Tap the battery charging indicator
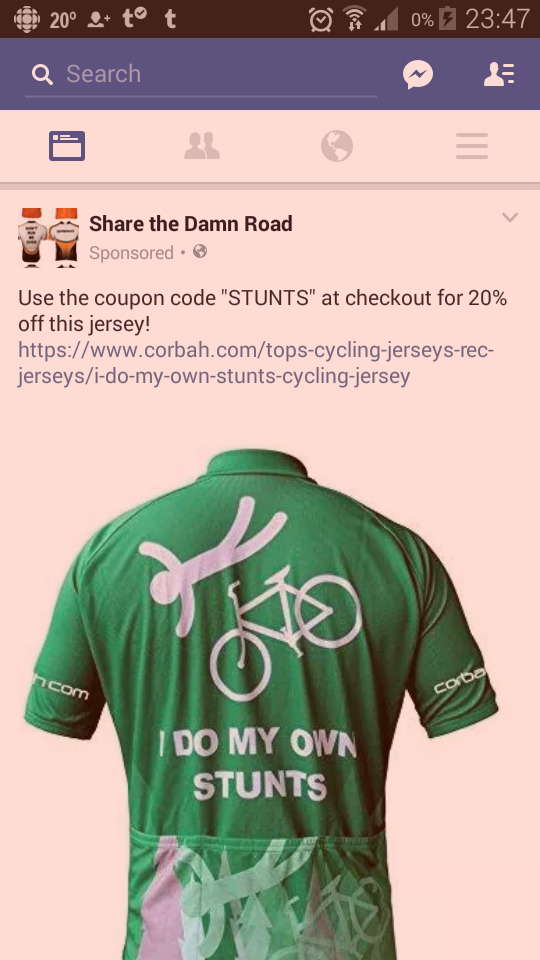This screenshot has width=540, height=960. click(x=448, y=19)
